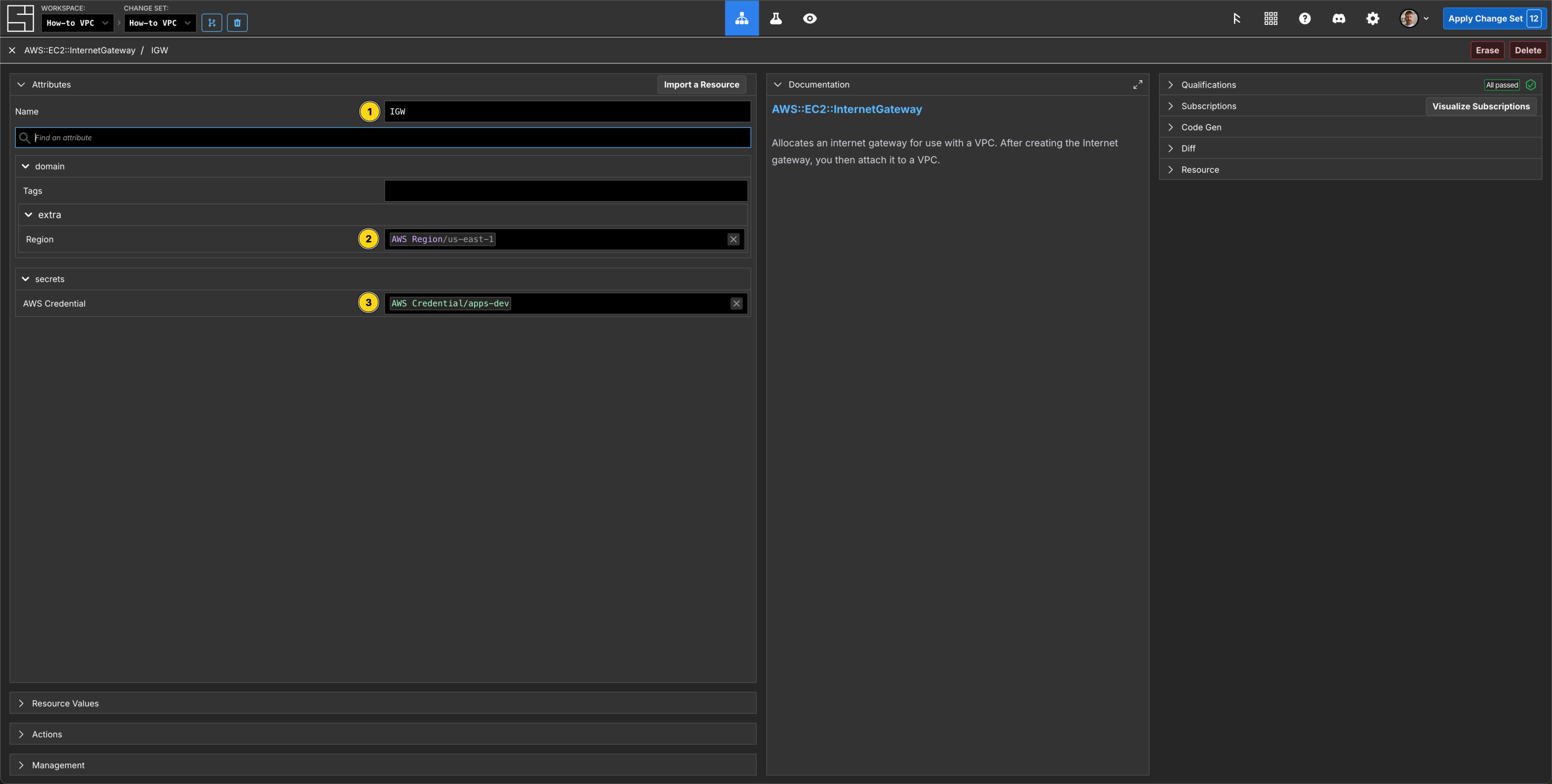Clear the AWS Credential value
1552x784 pixels.
pos(736,304)
